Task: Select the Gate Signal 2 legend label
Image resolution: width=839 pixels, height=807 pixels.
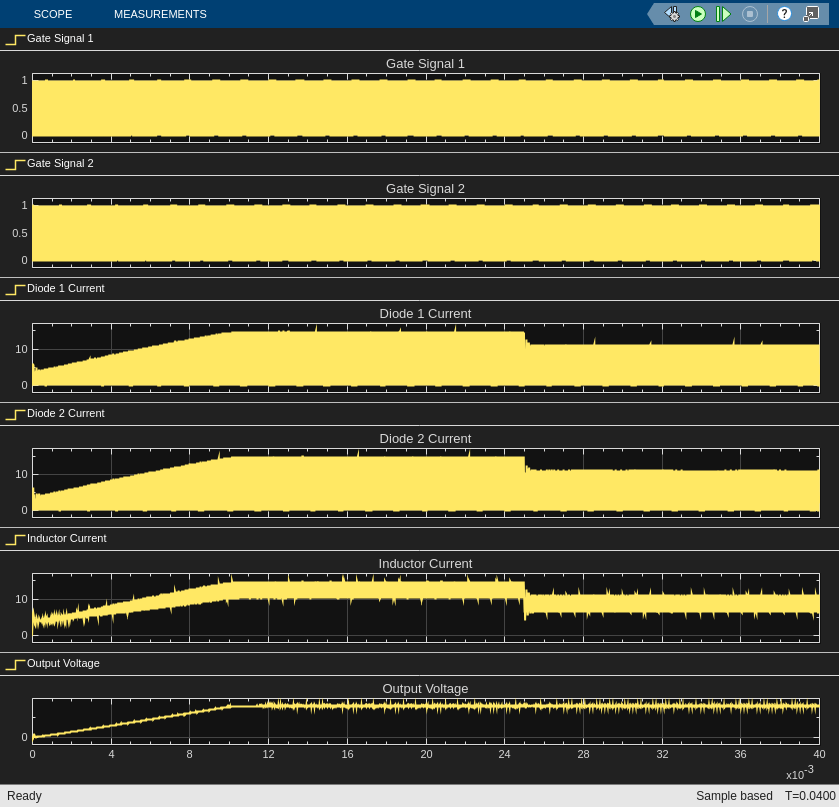Action: tap(60, 163)
